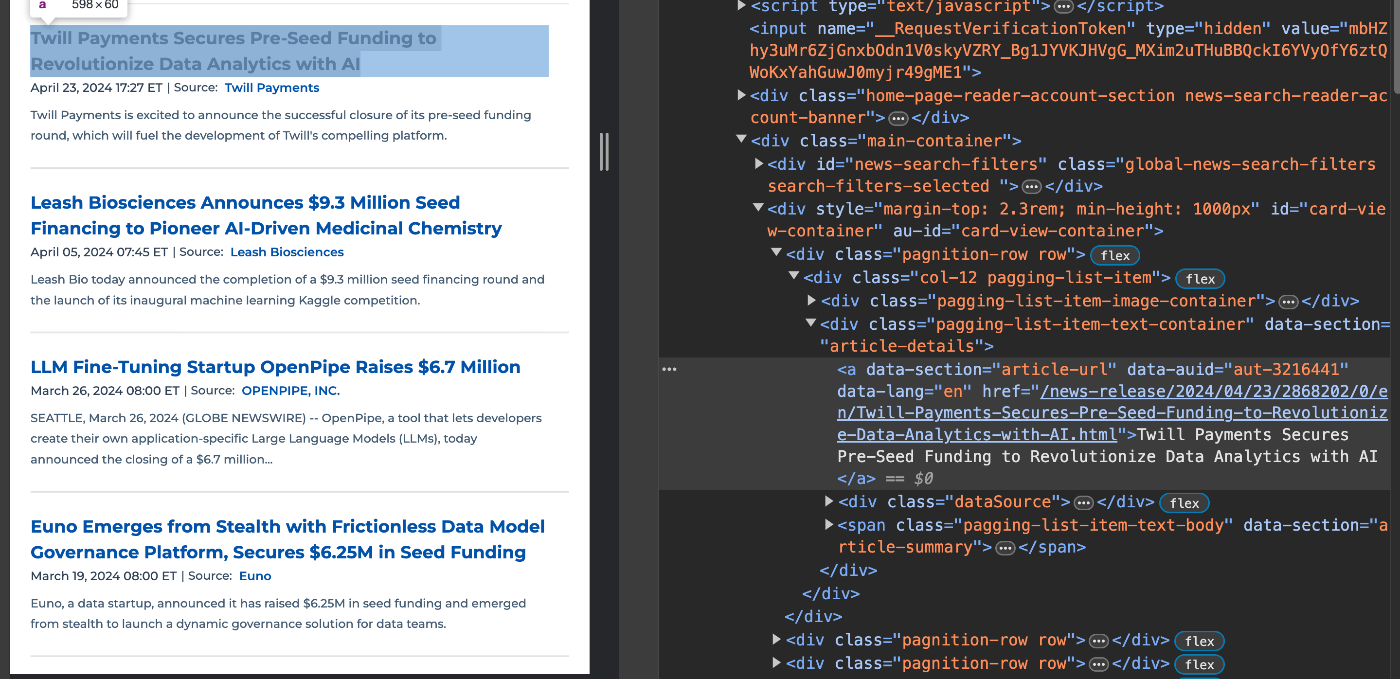Collapse the col-12 pagging-list-item div
This screenshot has width=1400, height=679.
pyautogui.click(x=794, y=277)
